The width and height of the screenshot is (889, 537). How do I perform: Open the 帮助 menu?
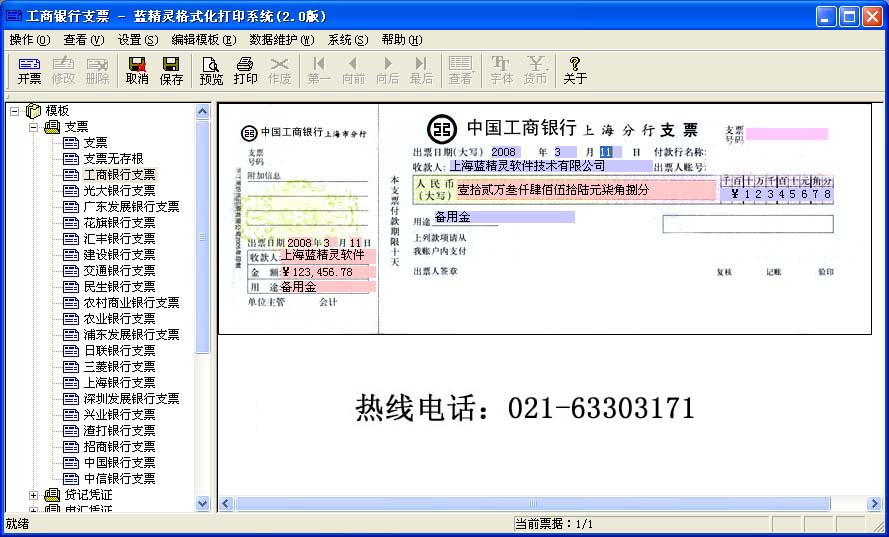point(401,40)
